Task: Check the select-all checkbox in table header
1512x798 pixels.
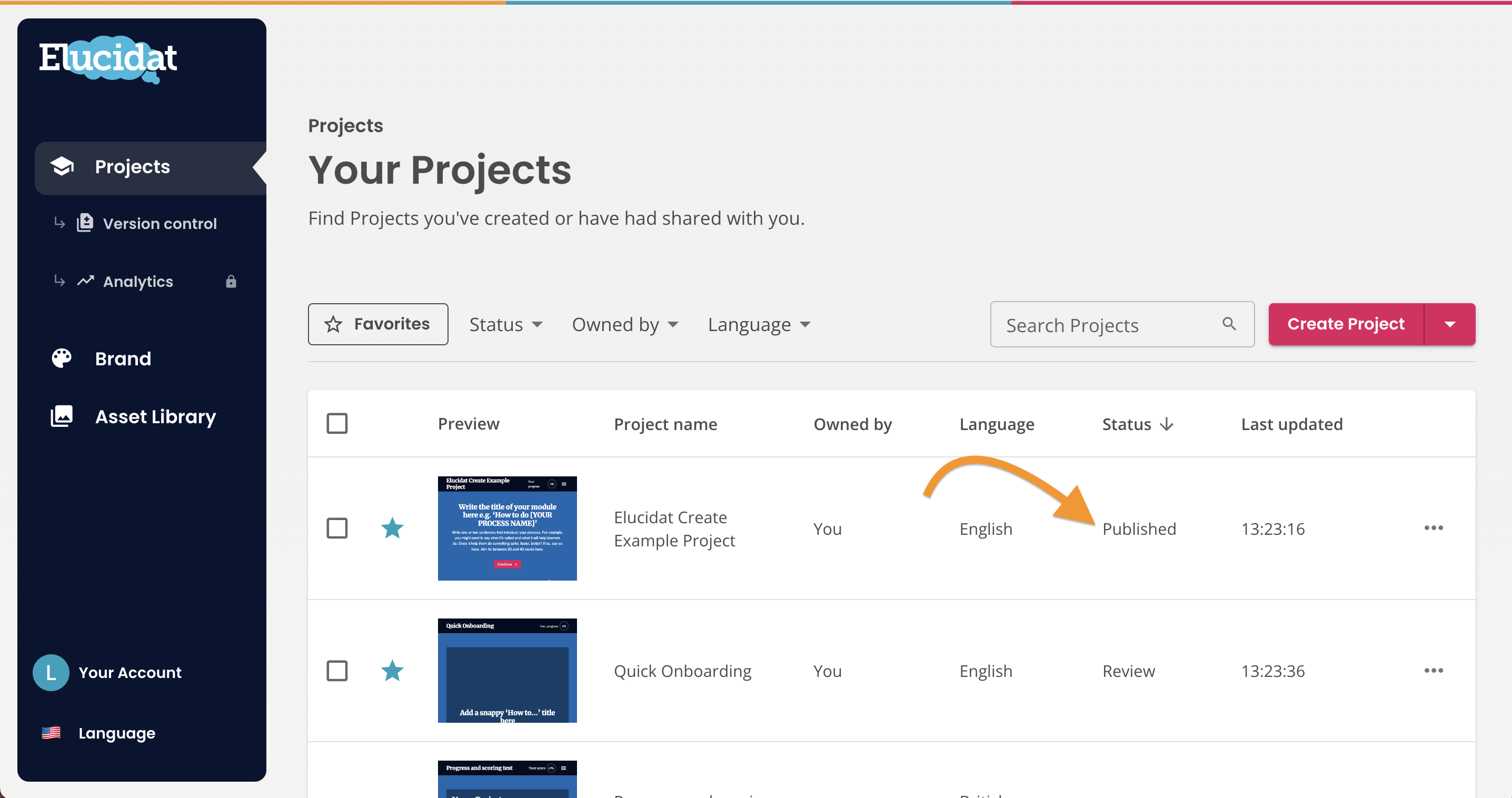Action: pos(337,423)
